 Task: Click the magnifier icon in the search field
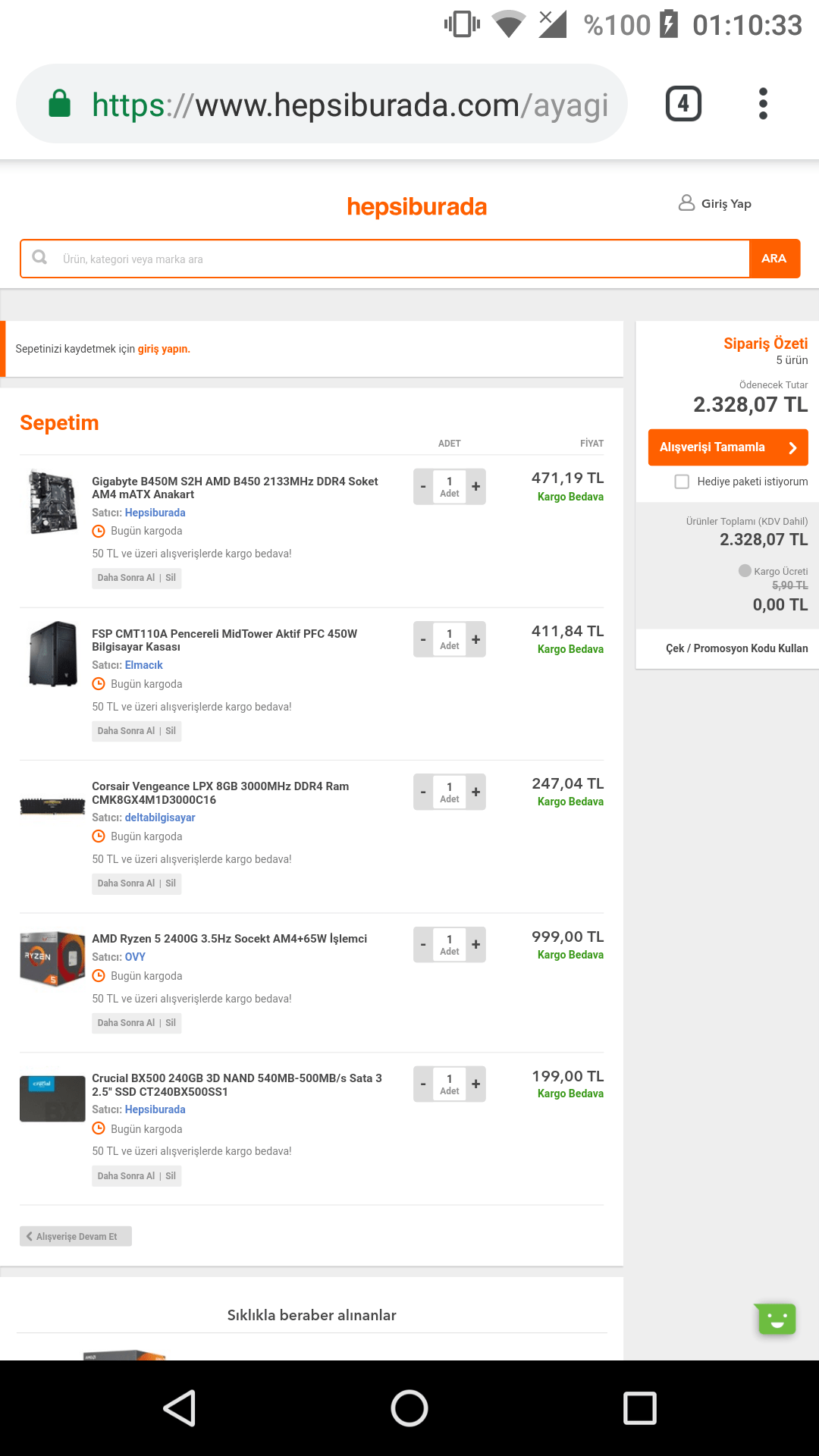pyautogui.click(x=39, y=258)
